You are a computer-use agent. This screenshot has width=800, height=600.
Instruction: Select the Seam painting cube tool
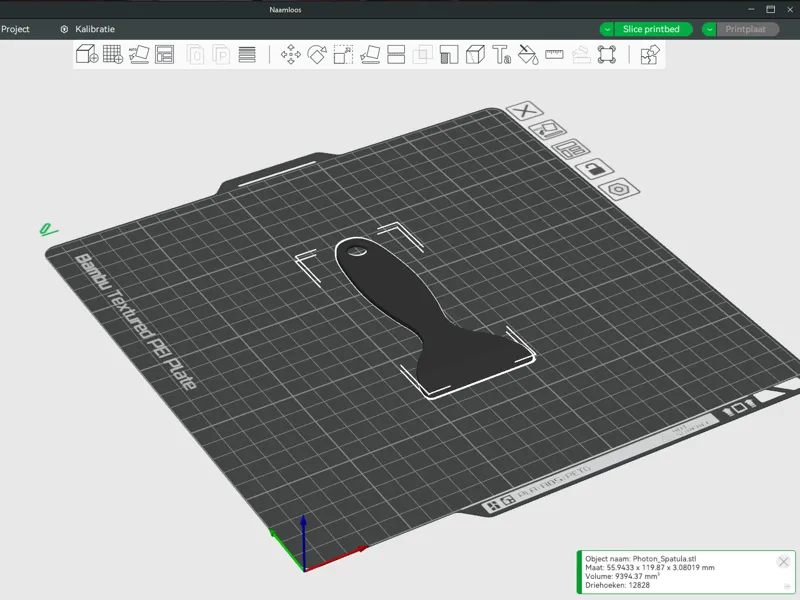pyautogui.click(x=475, y=55)
